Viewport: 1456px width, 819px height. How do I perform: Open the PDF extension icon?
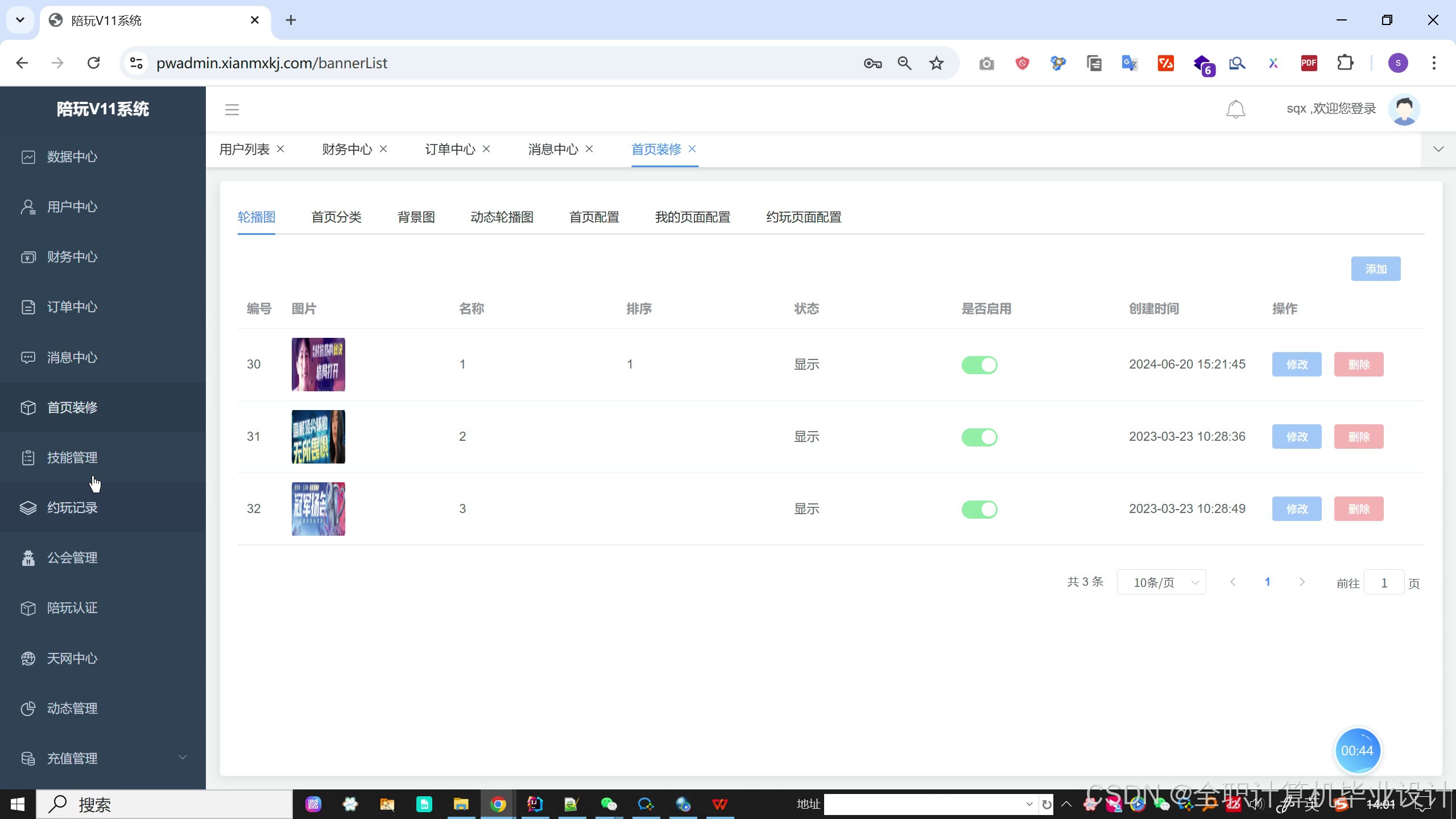1309,63
